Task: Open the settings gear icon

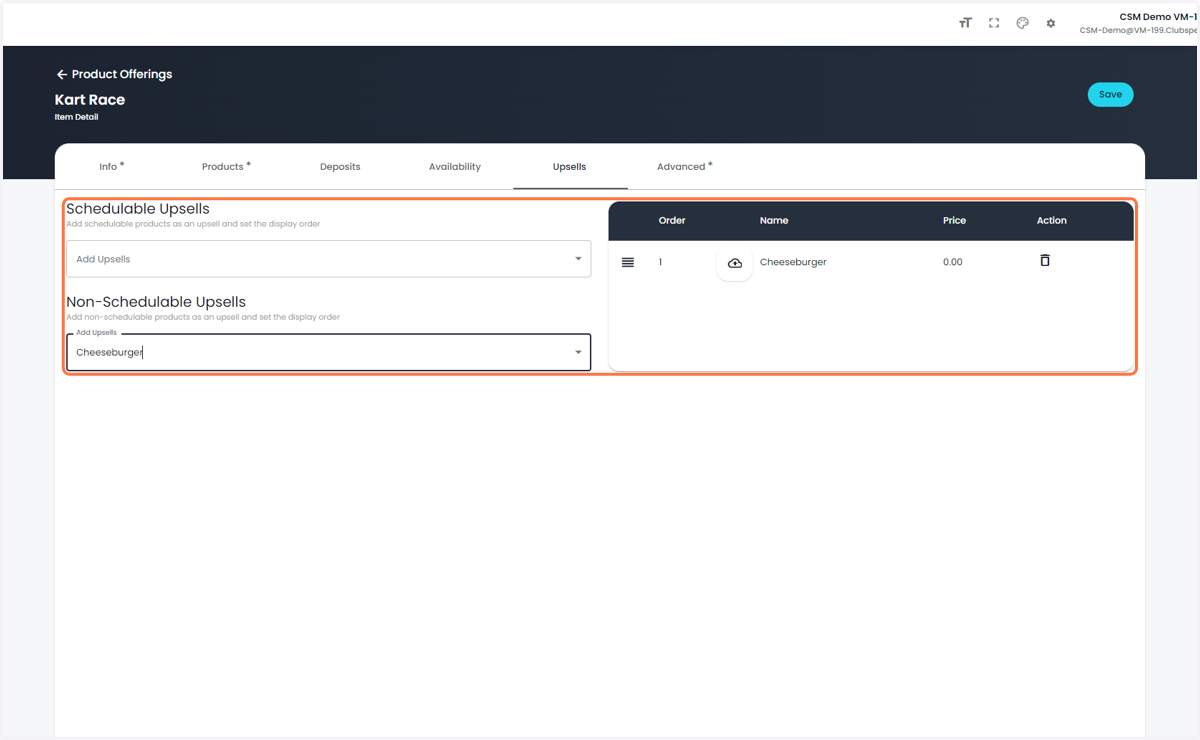Action: (x=1051, y=23)
